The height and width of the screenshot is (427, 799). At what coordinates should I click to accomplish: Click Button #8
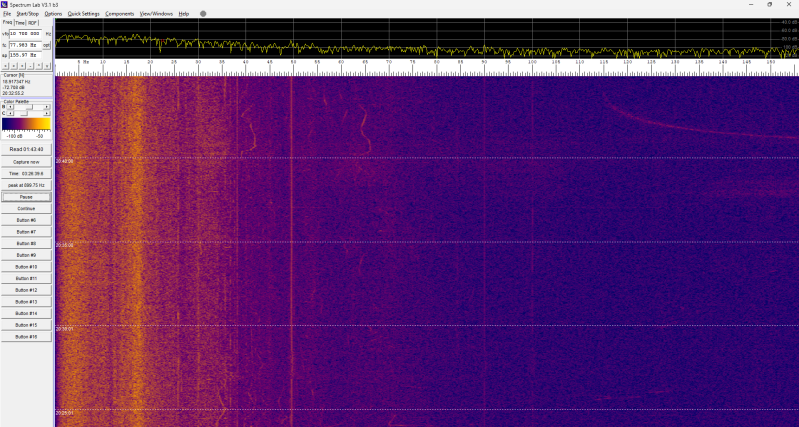[26, 244]
